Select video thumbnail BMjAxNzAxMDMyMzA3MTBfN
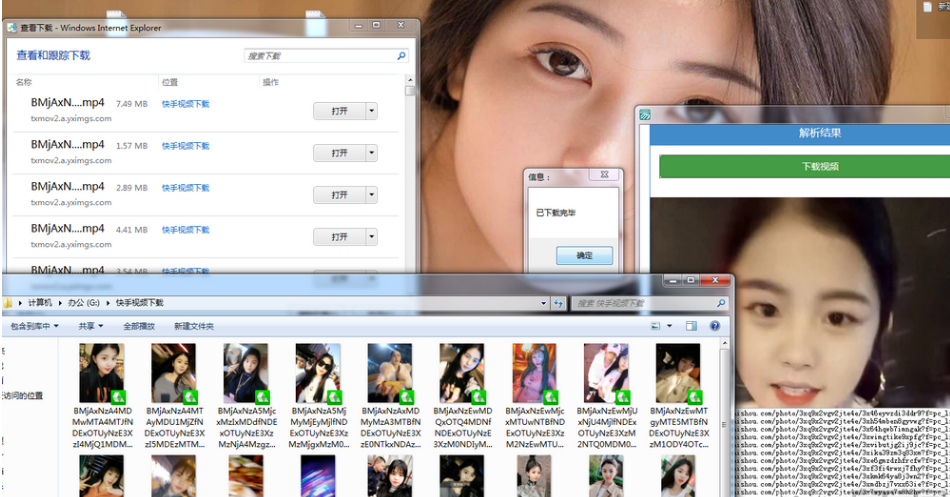This screenshot has height=497, width=950. (x=390, y=374)
